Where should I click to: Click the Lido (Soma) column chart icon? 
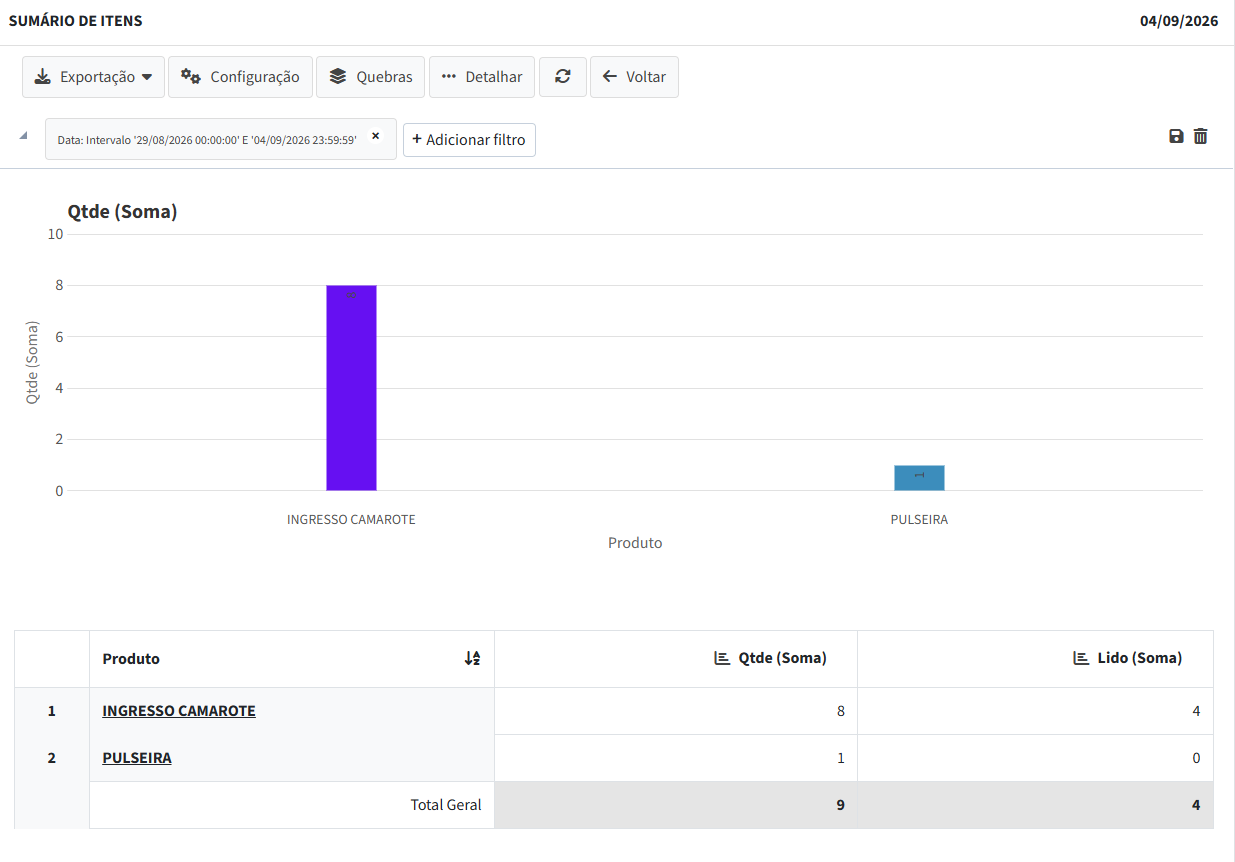[1080, 658]
